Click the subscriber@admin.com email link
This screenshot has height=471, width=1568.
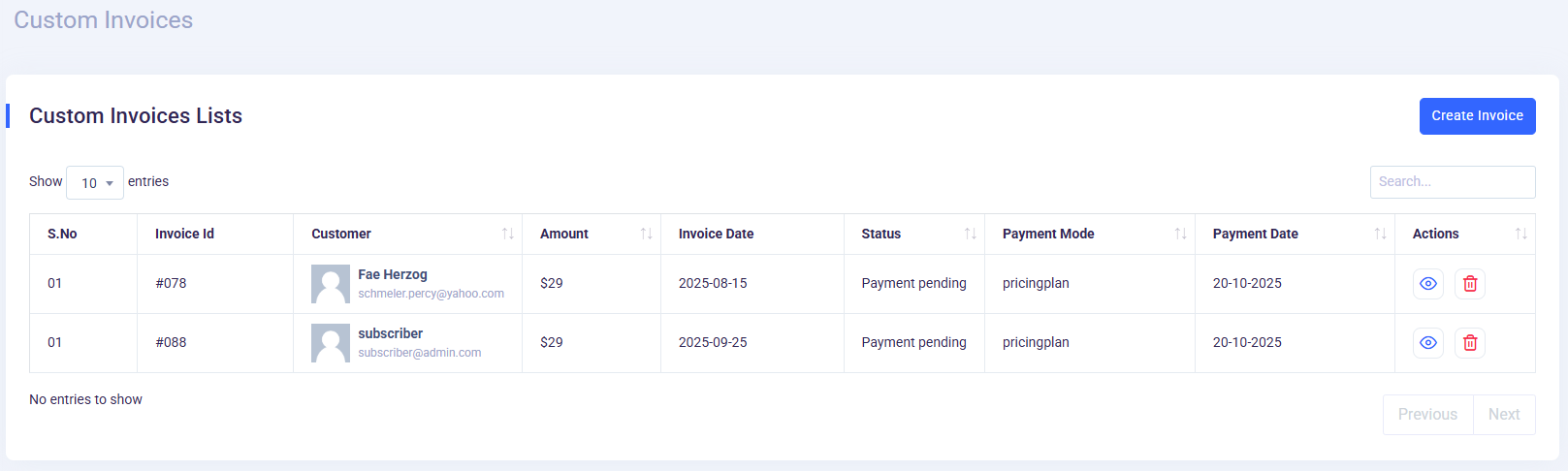(419, 353)
